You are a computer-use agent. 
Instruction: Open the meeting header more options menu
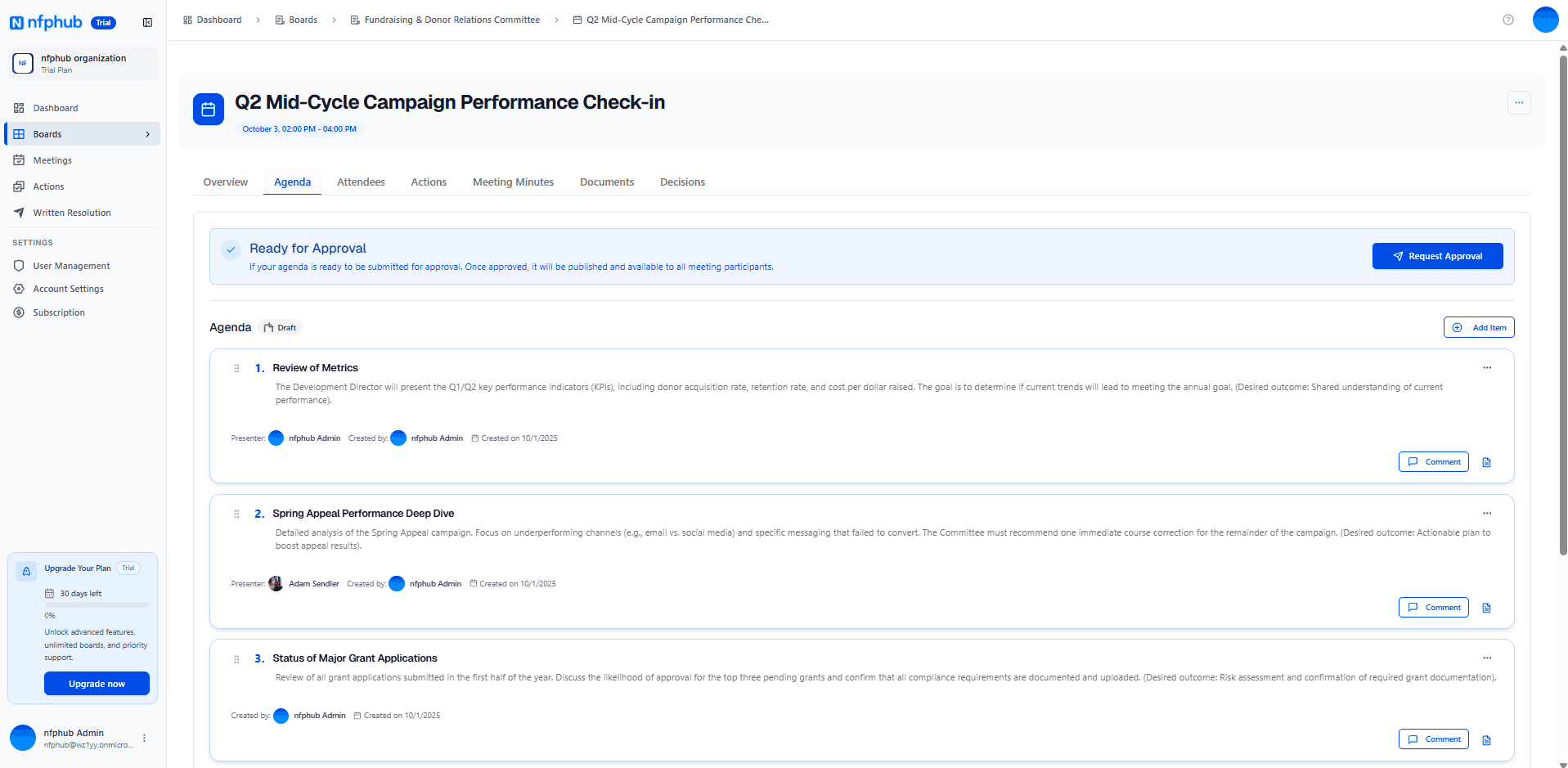1518,103
